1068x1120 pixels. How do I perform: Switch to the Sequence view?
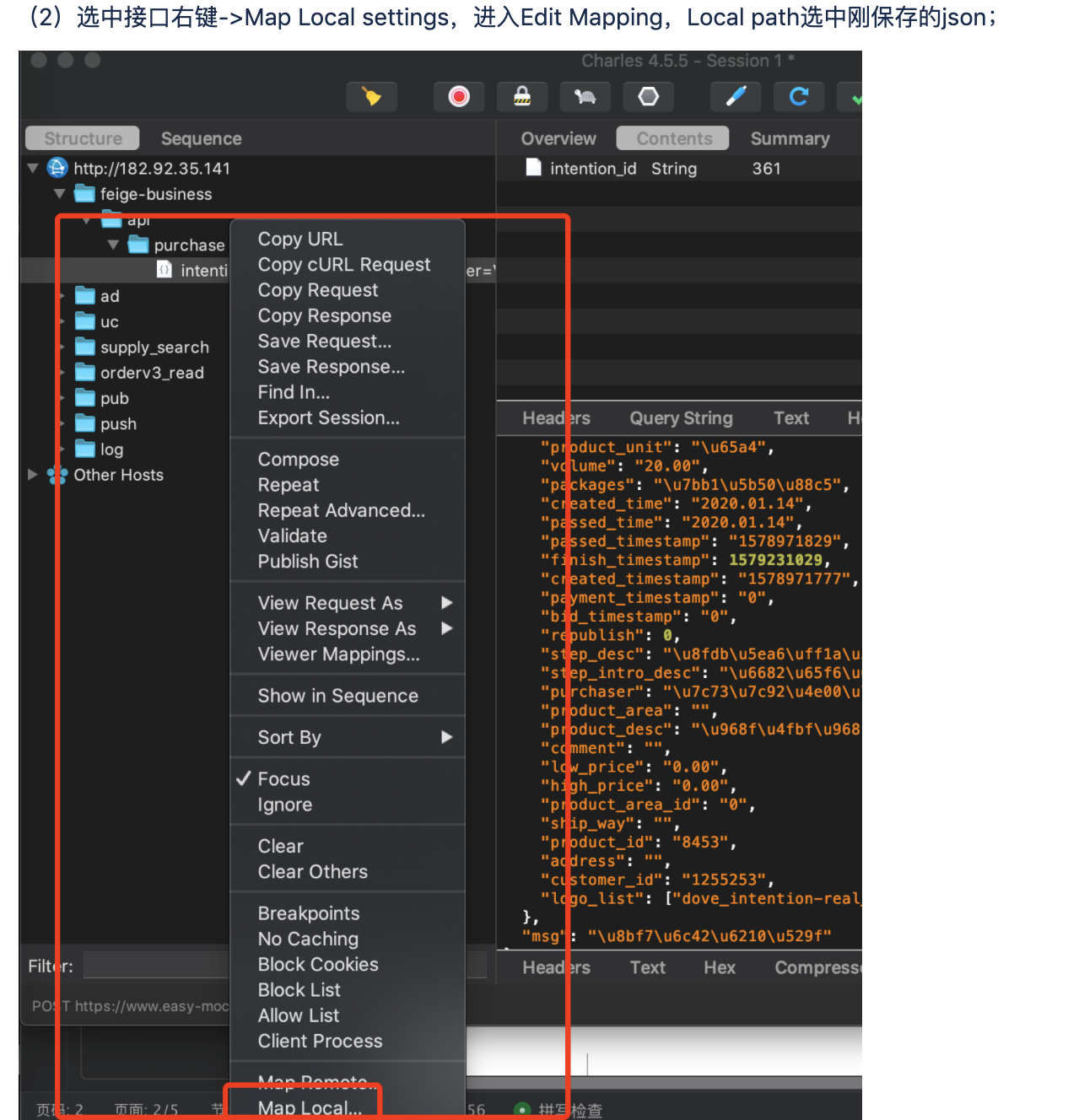coord(202,138)
